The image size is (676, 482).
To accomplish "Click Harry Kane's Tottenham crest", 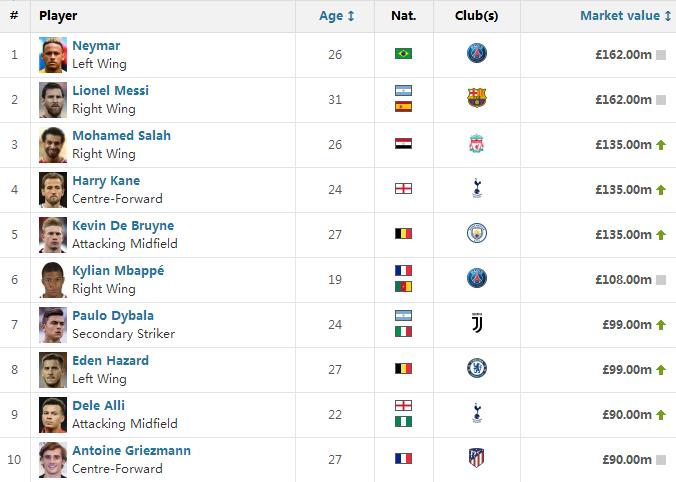I will pyautogui.click(x=477, y=189).
